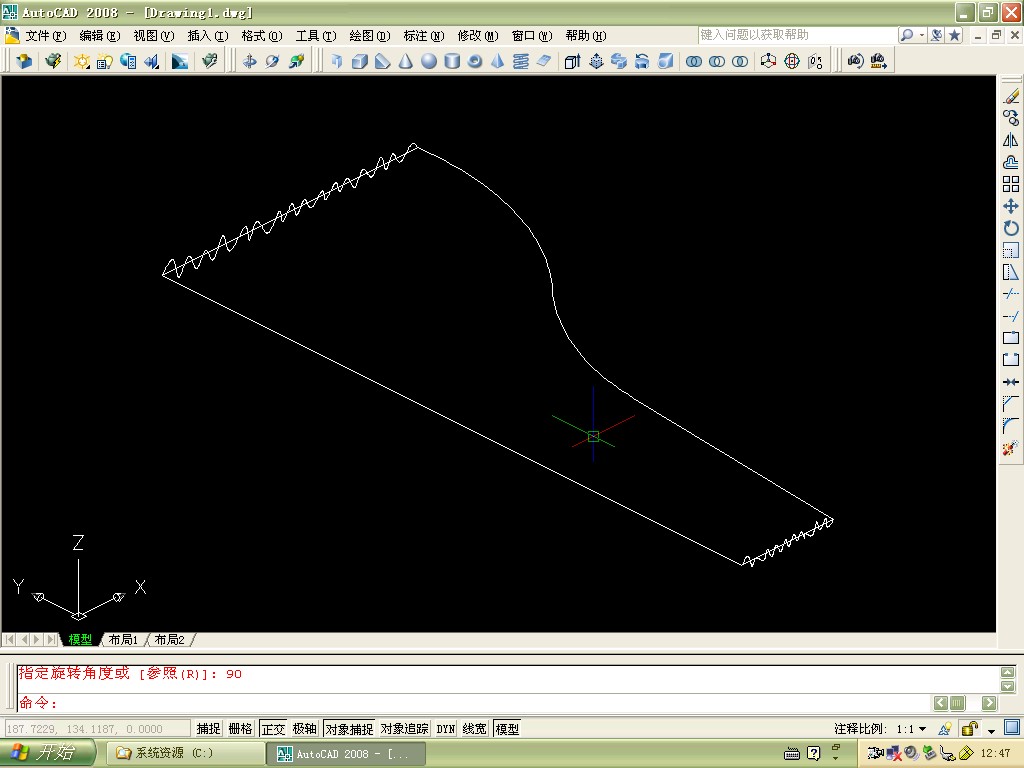Click the Union boolean icon
This screenshot has width=1024, height=768.
point(694,61)
